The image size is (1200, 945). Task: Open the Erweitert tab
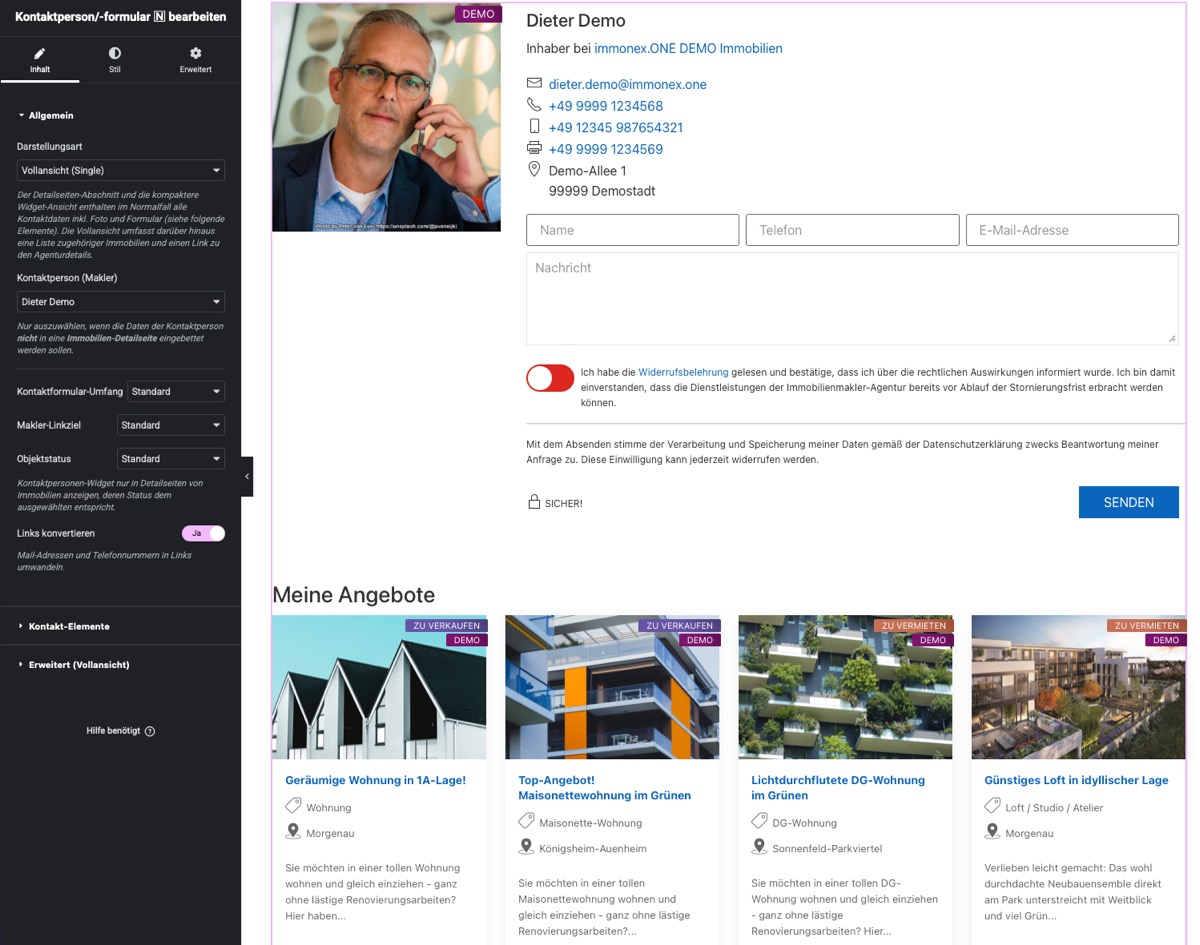[196, 60]
